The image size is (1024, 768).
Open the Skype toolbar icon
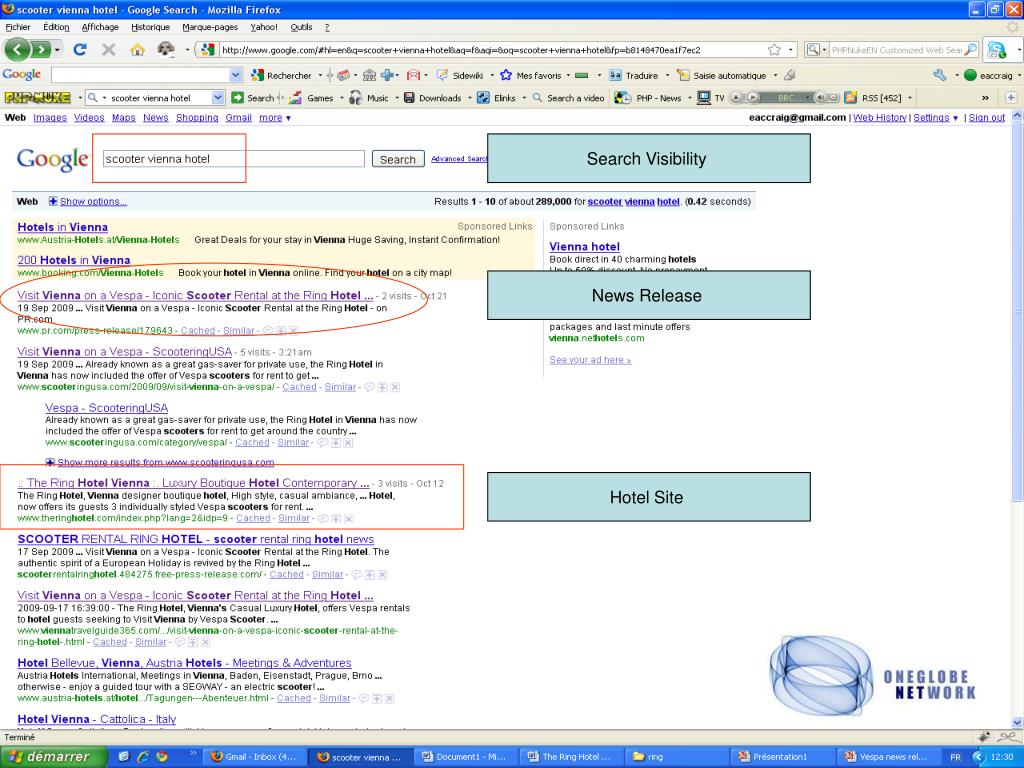pos(997,50)
